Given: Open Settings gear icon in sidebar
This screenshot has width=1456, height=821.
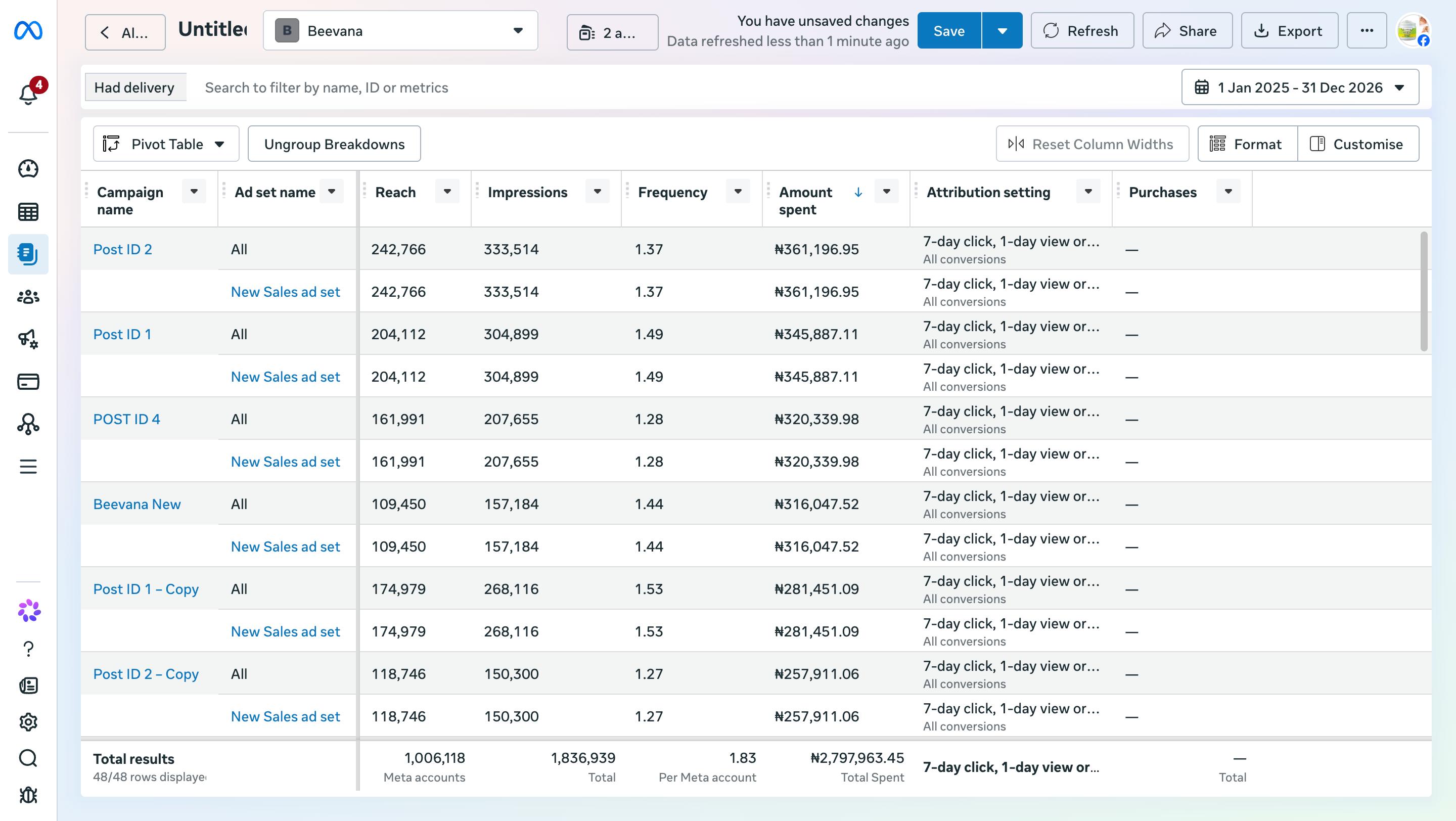Looking at the screenshot, I should pos(28,721).
